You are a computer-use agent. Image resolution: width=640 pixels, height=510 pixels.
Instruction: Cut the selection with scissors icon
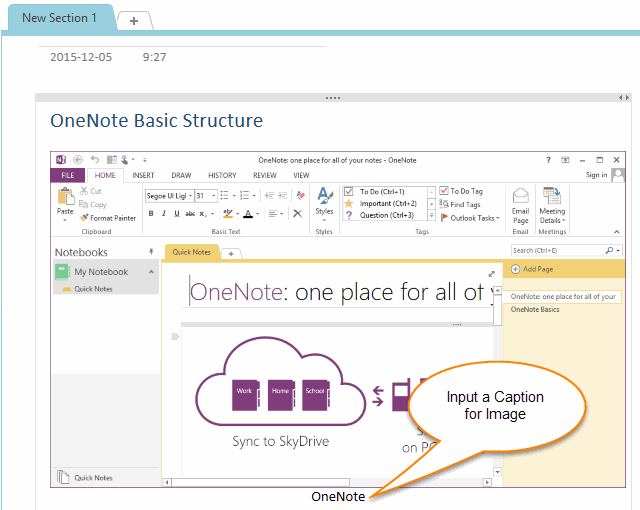84,191
